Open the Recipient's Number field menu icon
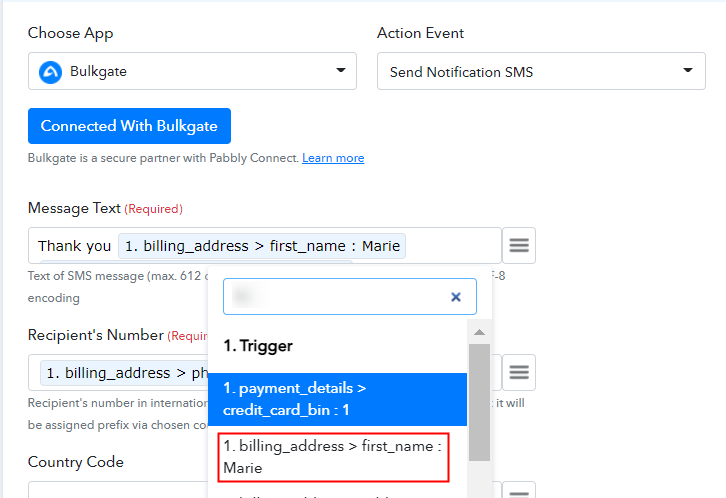 pyautogui.click(x=519, y=372)
